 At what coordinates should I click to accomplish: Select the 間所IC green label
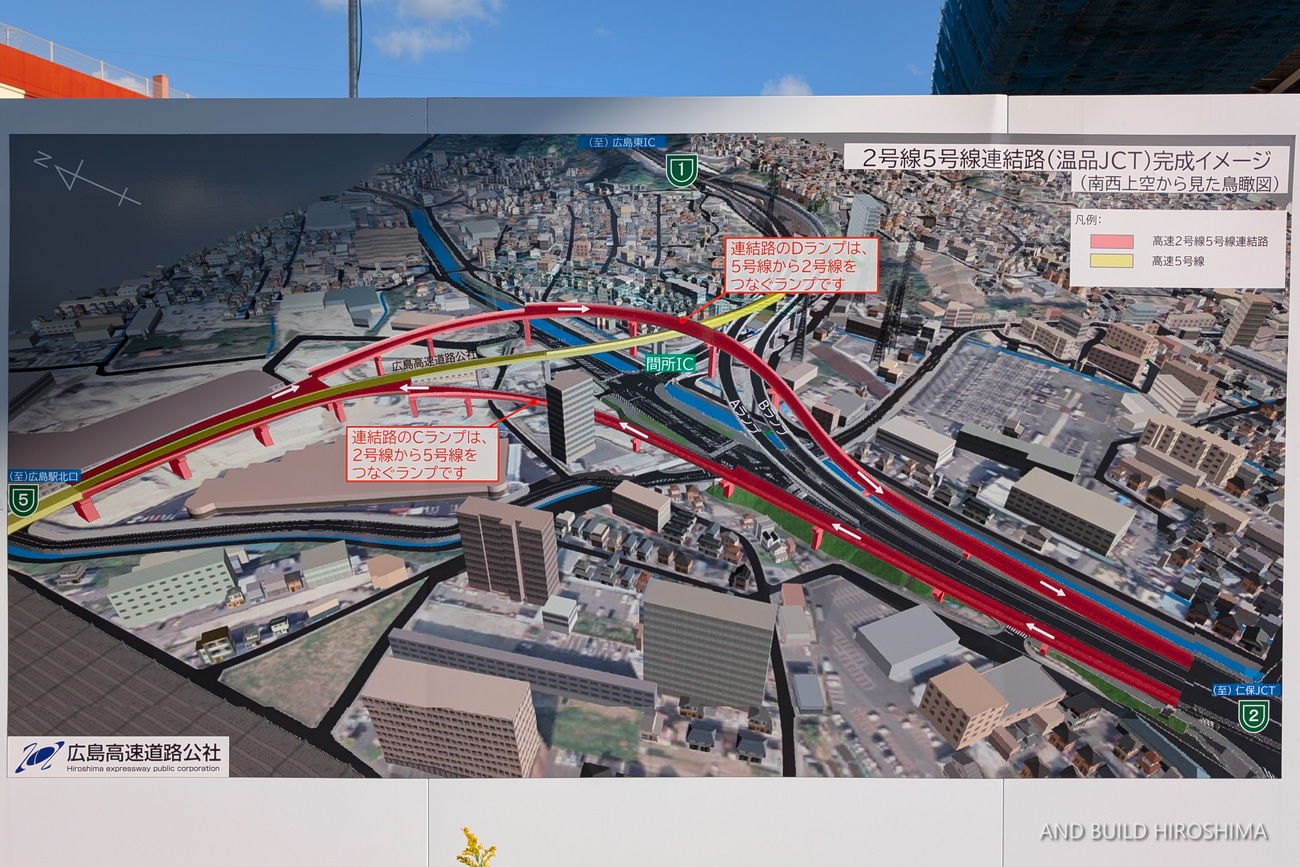tap(670, 363)
